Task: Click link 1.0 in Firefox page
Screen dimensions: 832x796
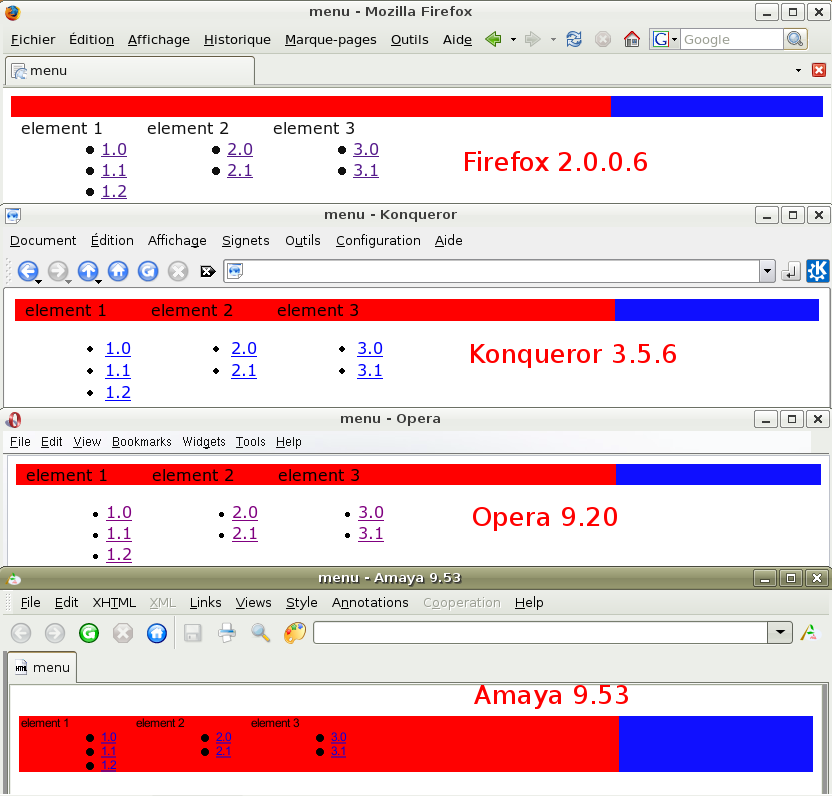Action: point(114,150)
